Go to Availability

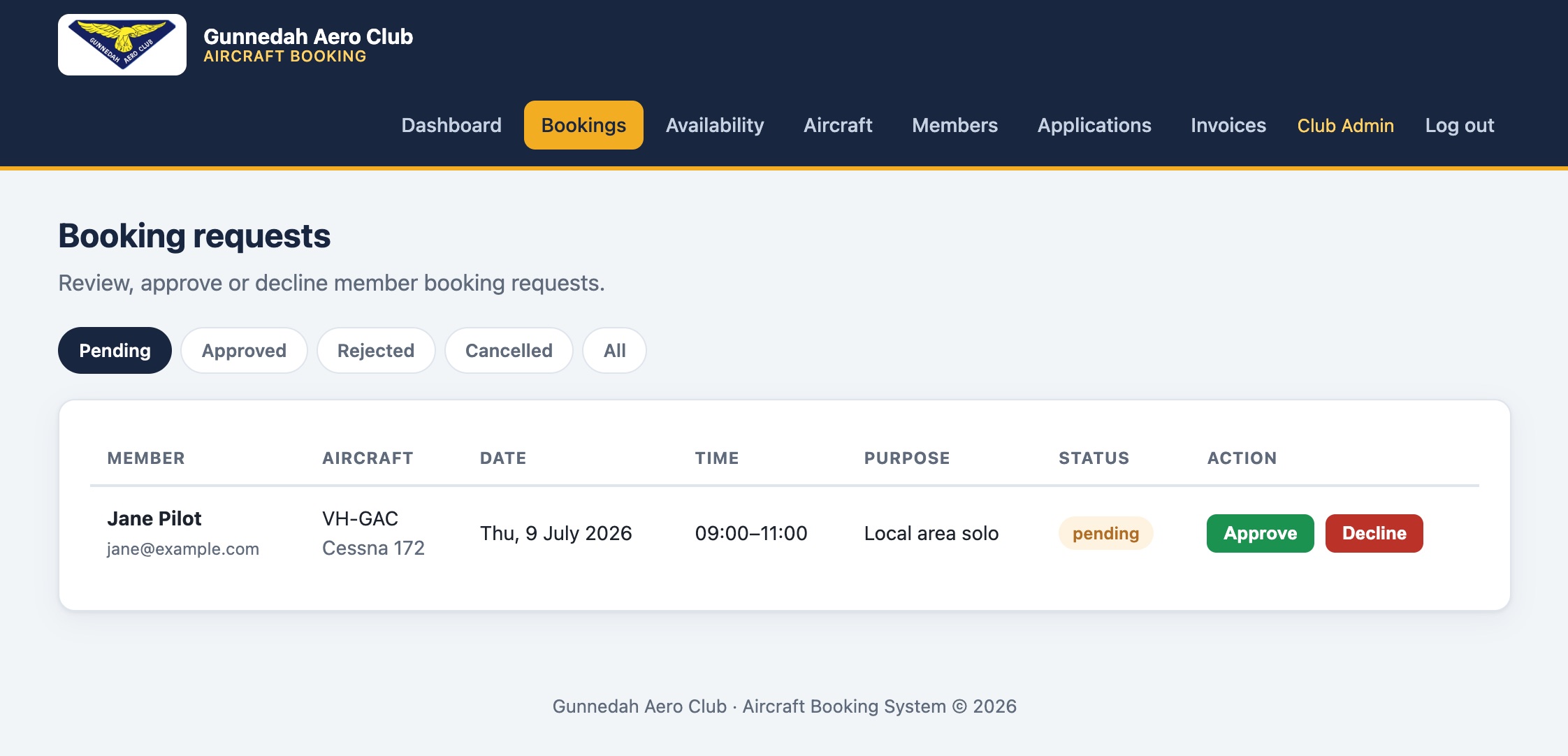point(715,125)
